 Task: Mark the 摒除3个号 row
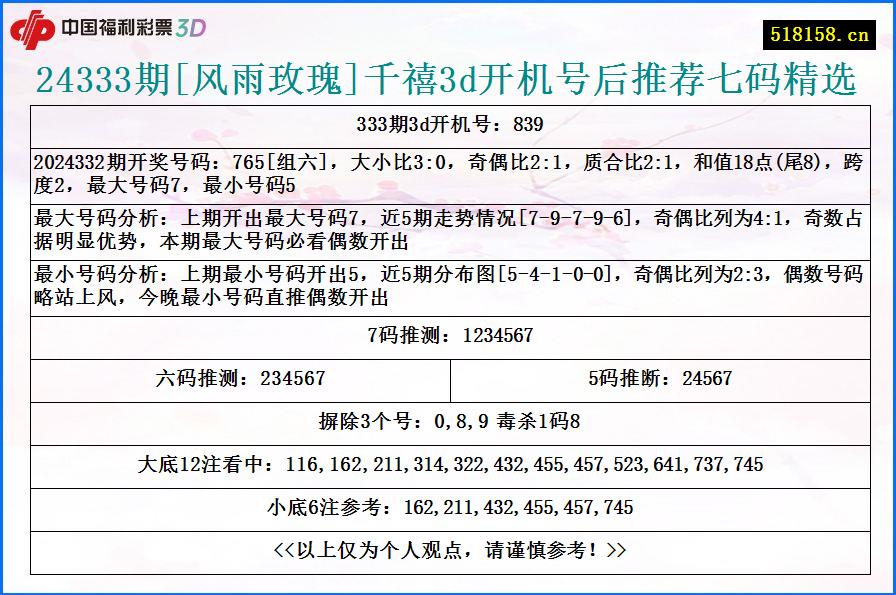pyautogui.click(x=448, y=420)
